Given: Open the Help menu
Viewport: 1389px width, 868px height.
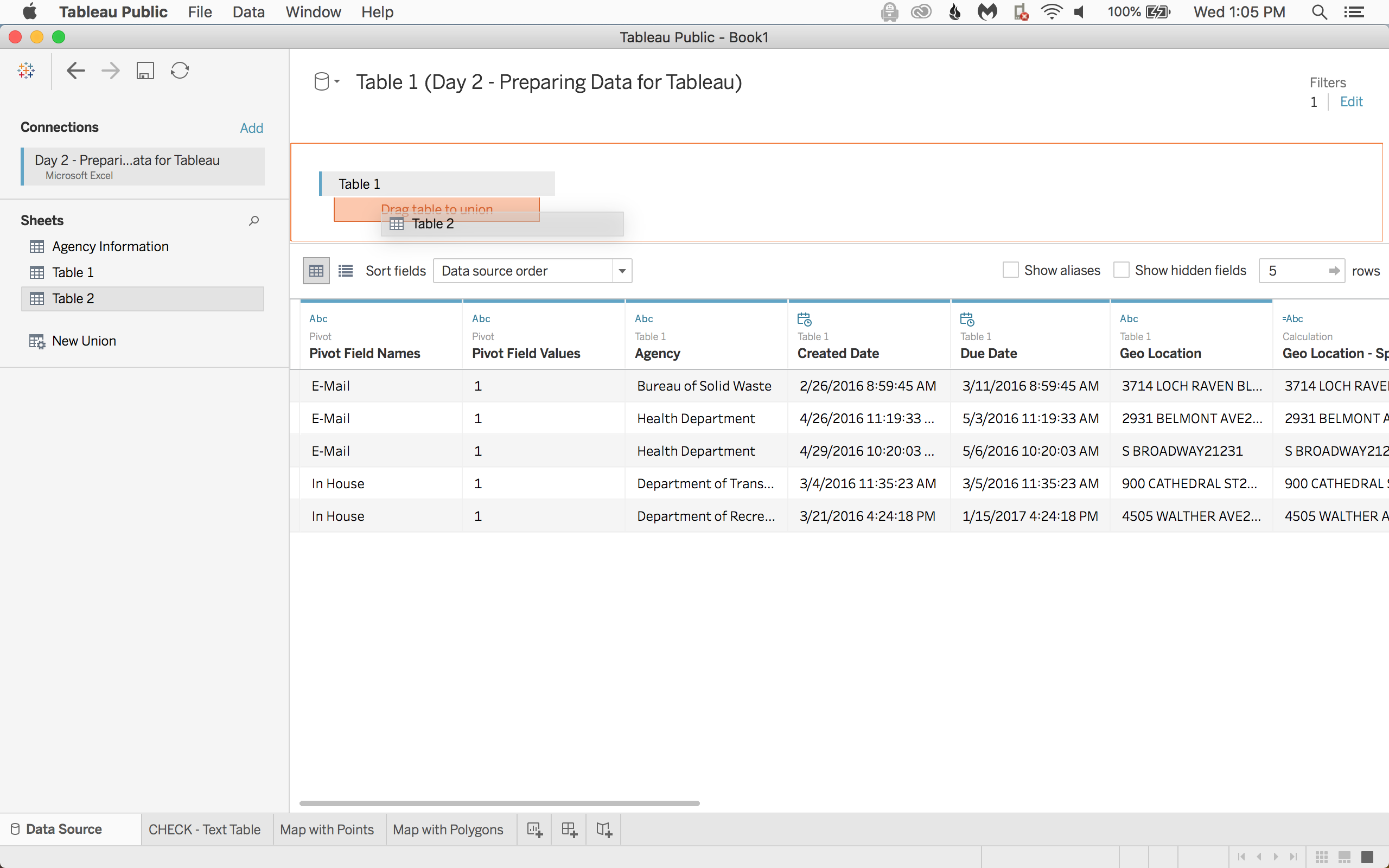Looking at the screenshot, I should 377,12.
